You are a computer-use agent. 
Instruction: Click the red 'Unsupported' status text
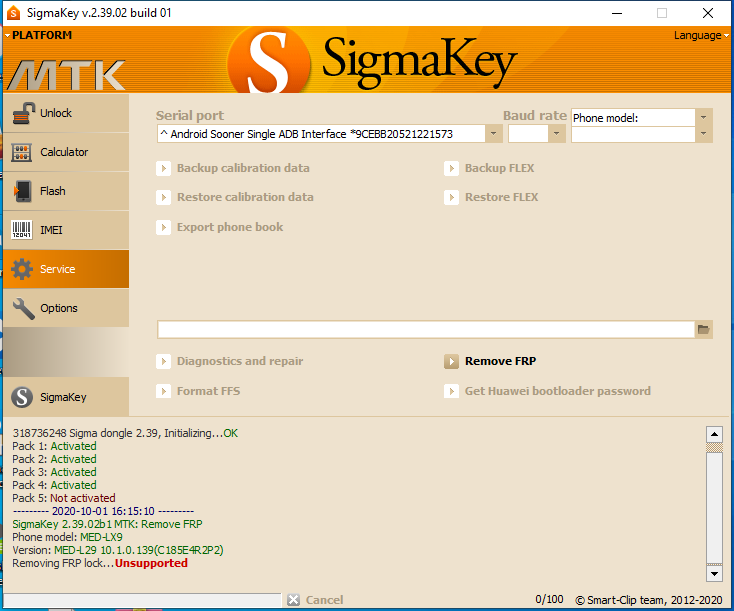tap(151, 563)
